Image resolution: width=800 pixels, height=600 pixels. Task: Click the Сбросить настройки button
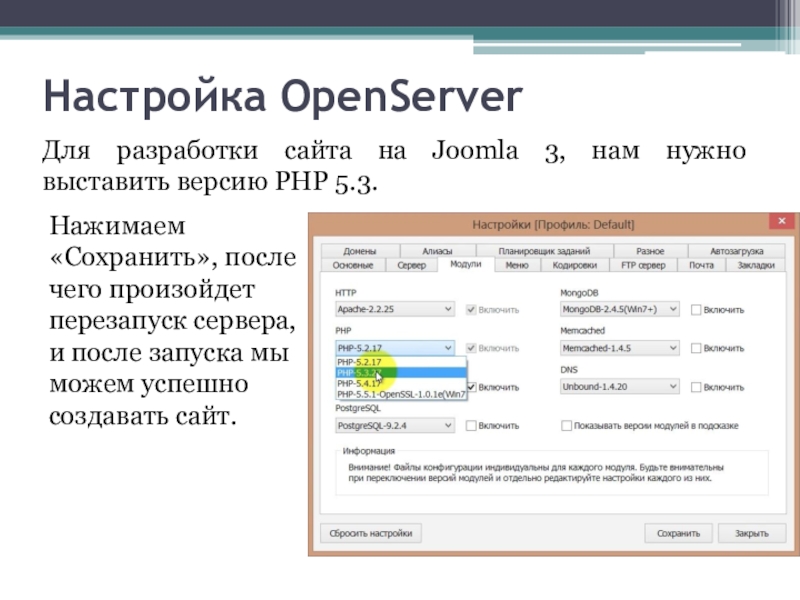point(371,533)
